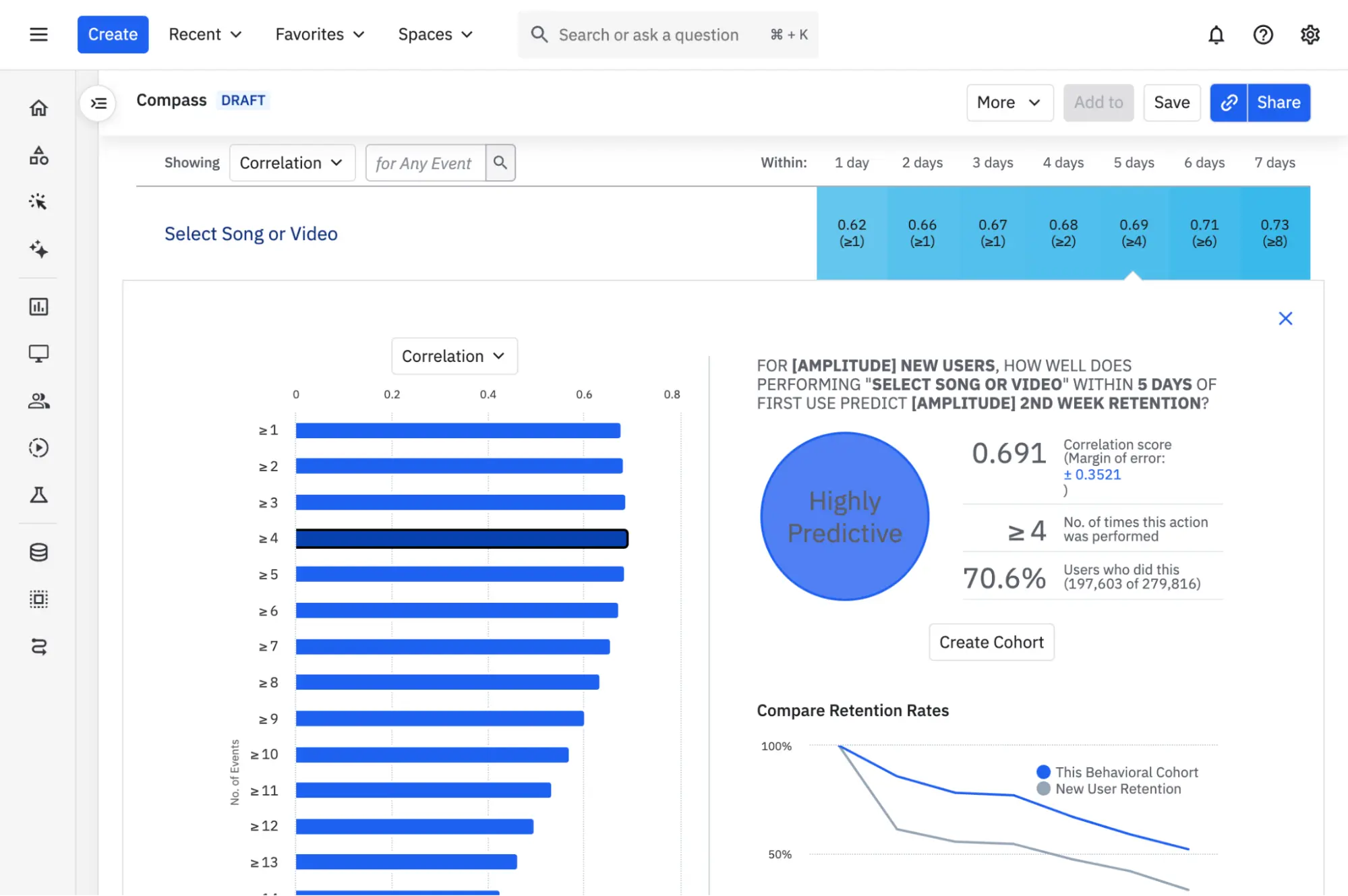The image size is (1348, 896).
Task: Copy link with the chain icon
Action: 1229,102
